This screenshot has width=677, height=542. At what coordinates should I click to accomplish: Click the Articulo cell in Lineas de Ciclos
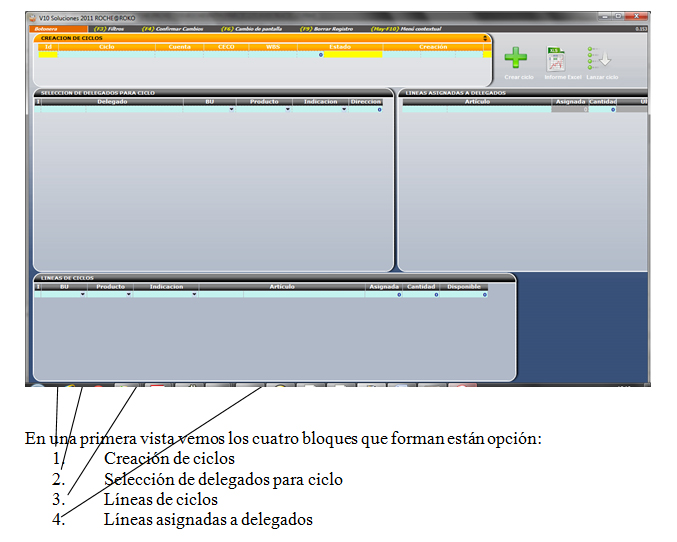tap(281, 294)
